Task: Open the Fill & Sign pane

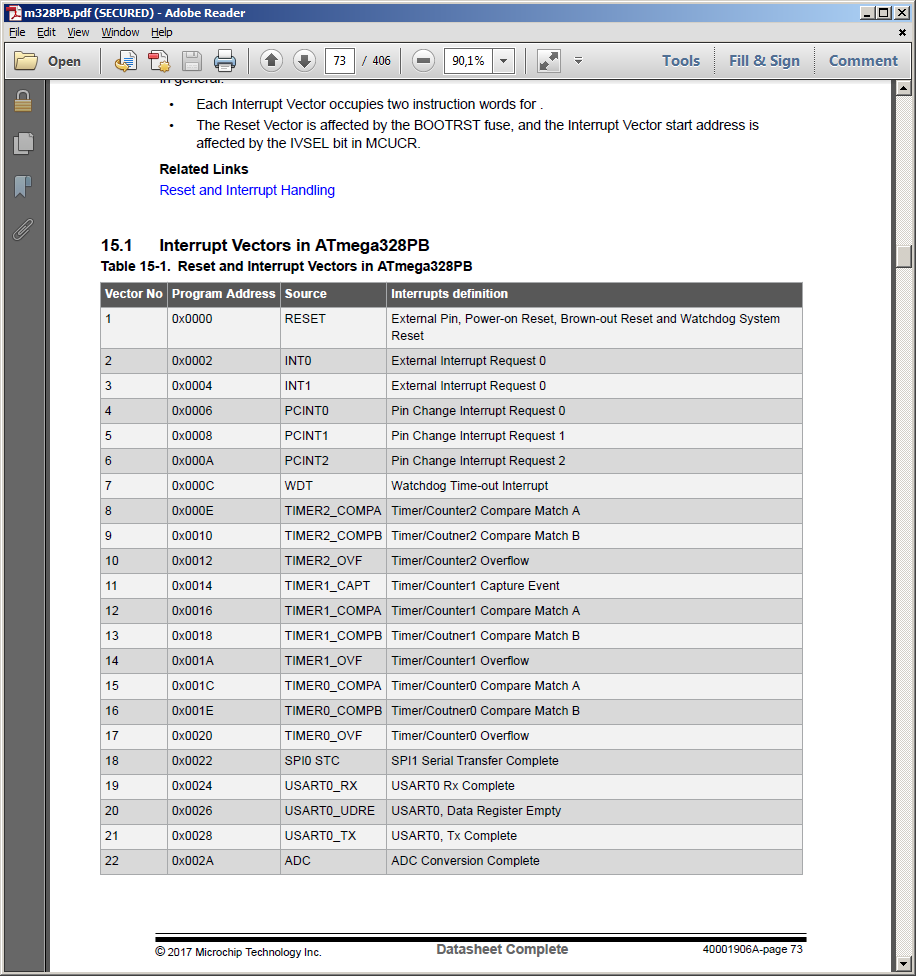Action: (764, 60)
